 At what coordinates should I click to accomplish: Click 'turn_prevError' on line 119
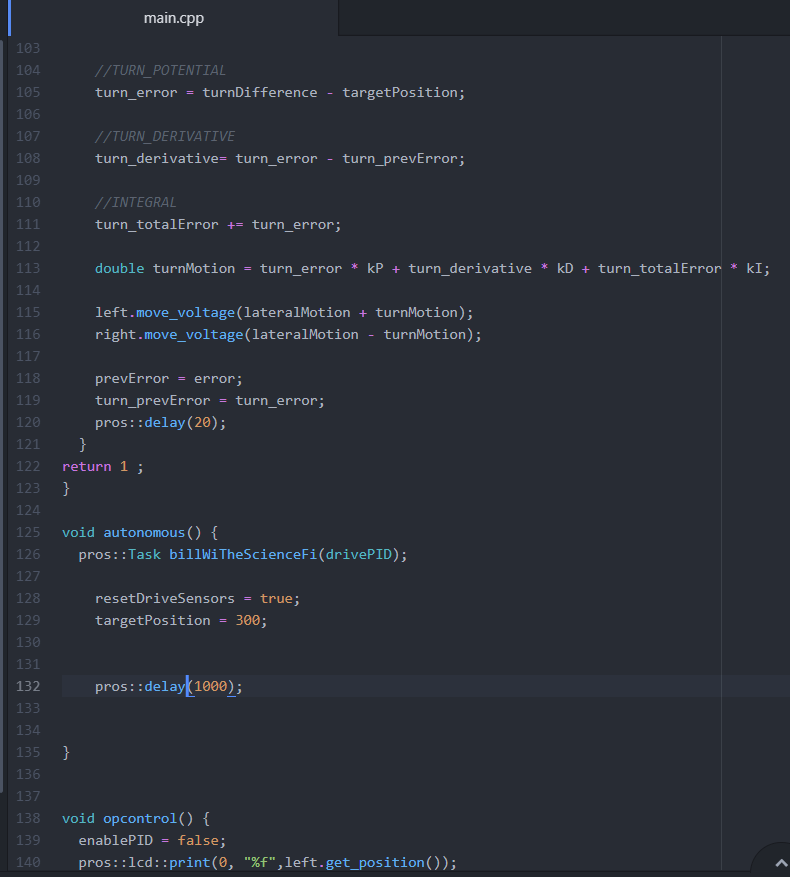pyautogui.click(x=152, y=400)
